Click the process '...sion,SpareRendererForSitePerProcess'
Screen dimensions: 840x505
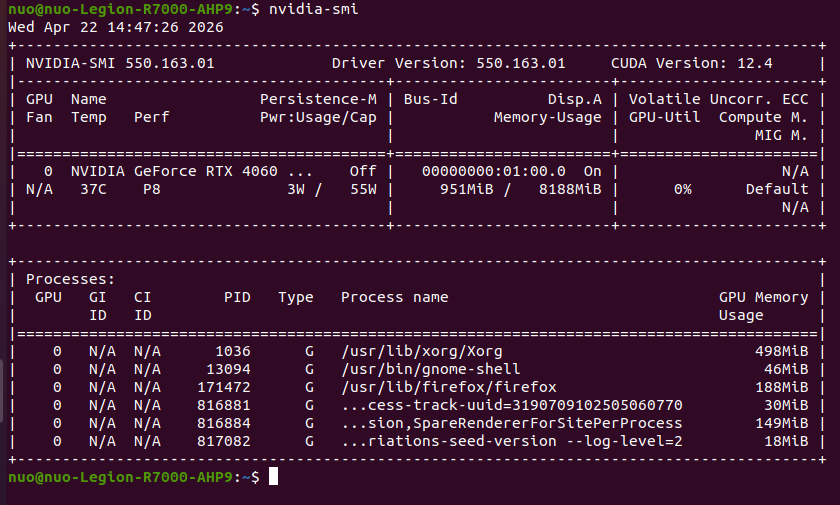[x=512, y=423]
